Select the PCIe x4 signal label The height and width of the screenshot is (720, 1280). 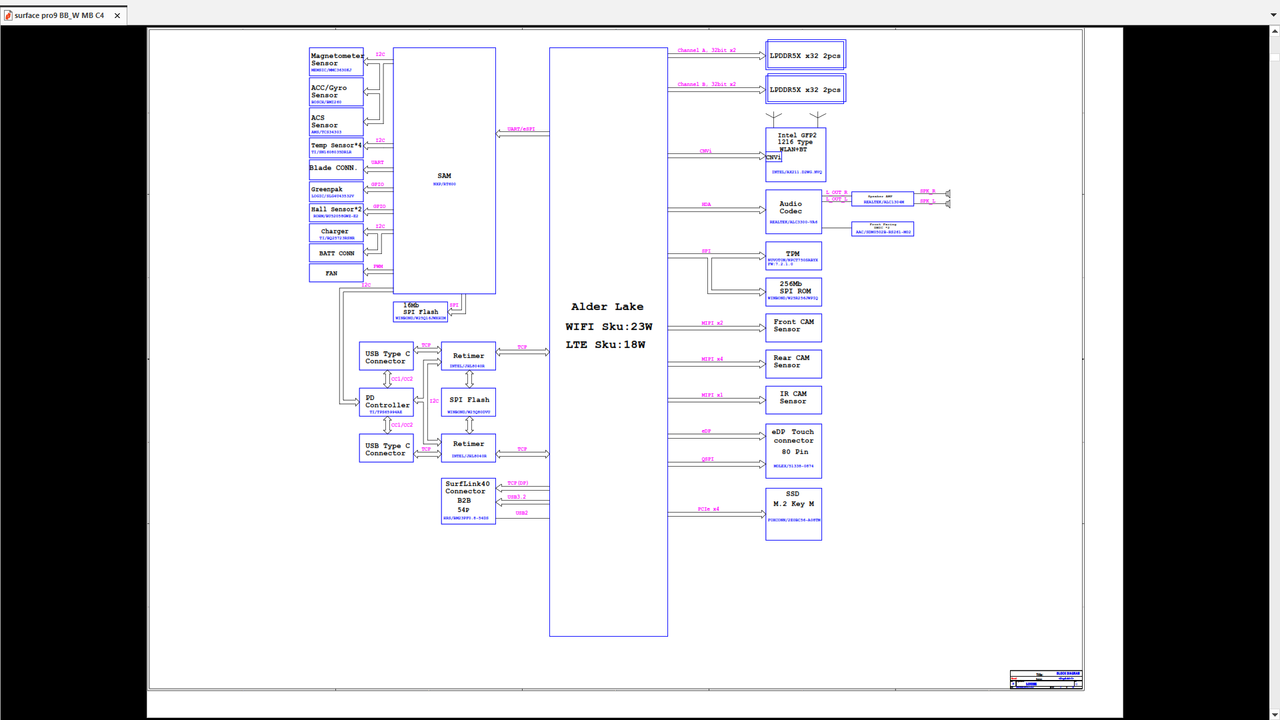(708, 510)
